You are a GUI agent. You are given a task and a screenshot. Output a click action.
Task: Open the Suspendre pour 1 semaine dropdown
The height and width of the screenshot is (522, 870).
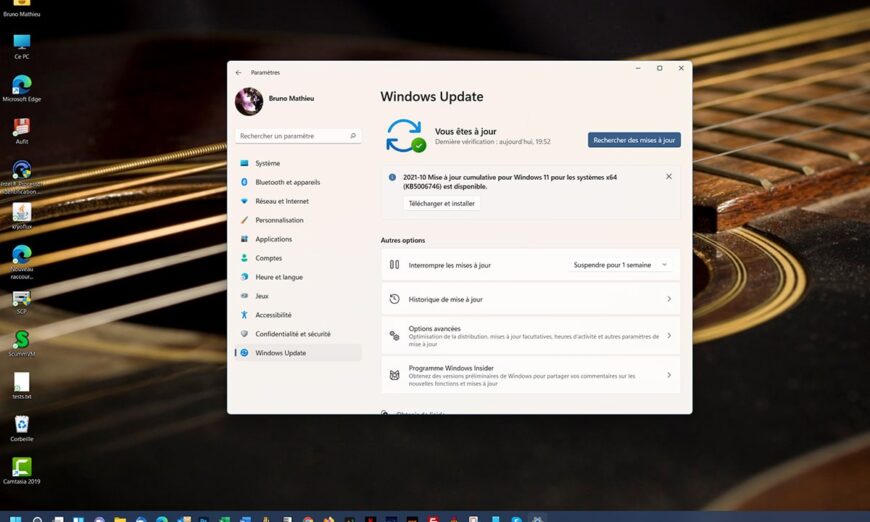[x=621, y=265]
